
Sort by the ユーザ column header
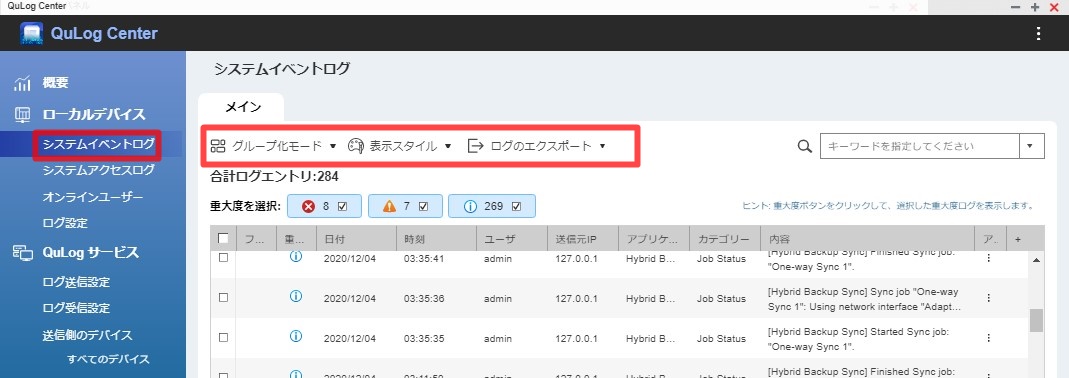pyautogui.click(x=511, y=239)
